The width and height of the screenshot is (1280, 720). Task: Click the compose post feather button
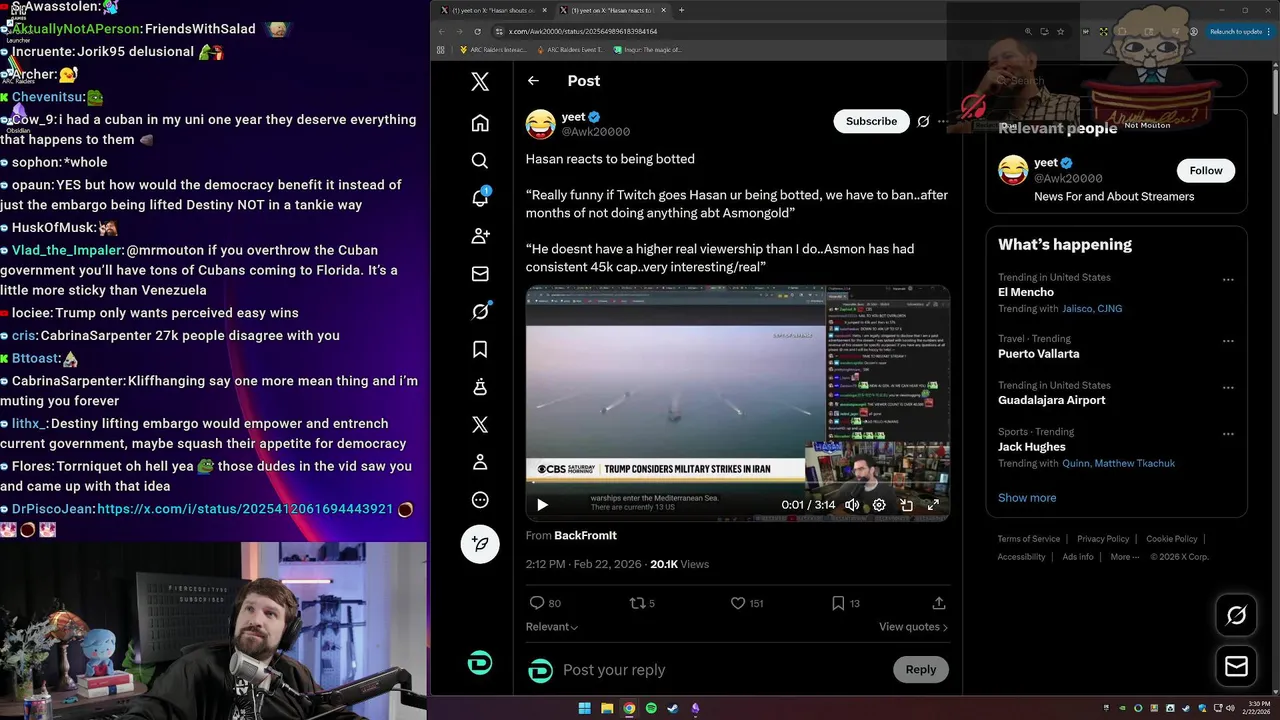pyautogui.click(x=480, y=544)
